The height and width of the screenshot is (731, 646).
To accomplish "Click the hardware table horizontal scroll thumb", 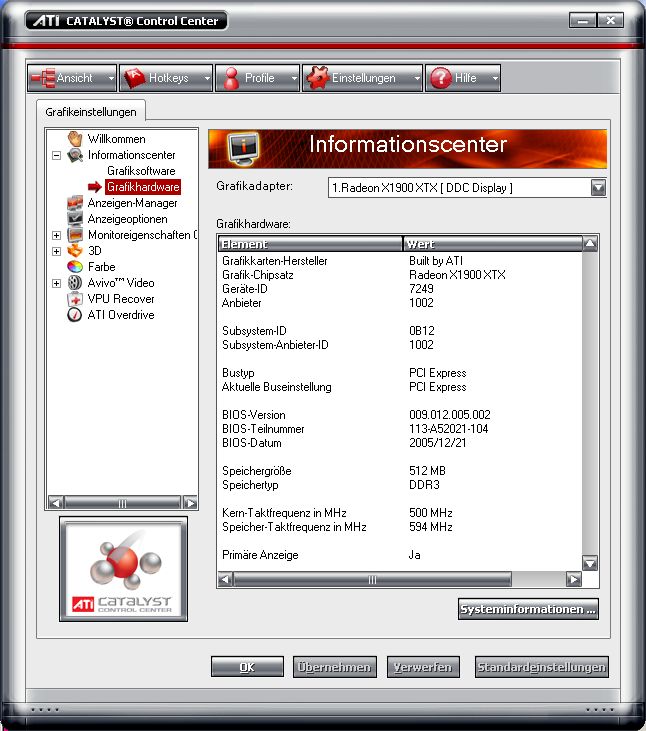I will [x=372, y=579].
